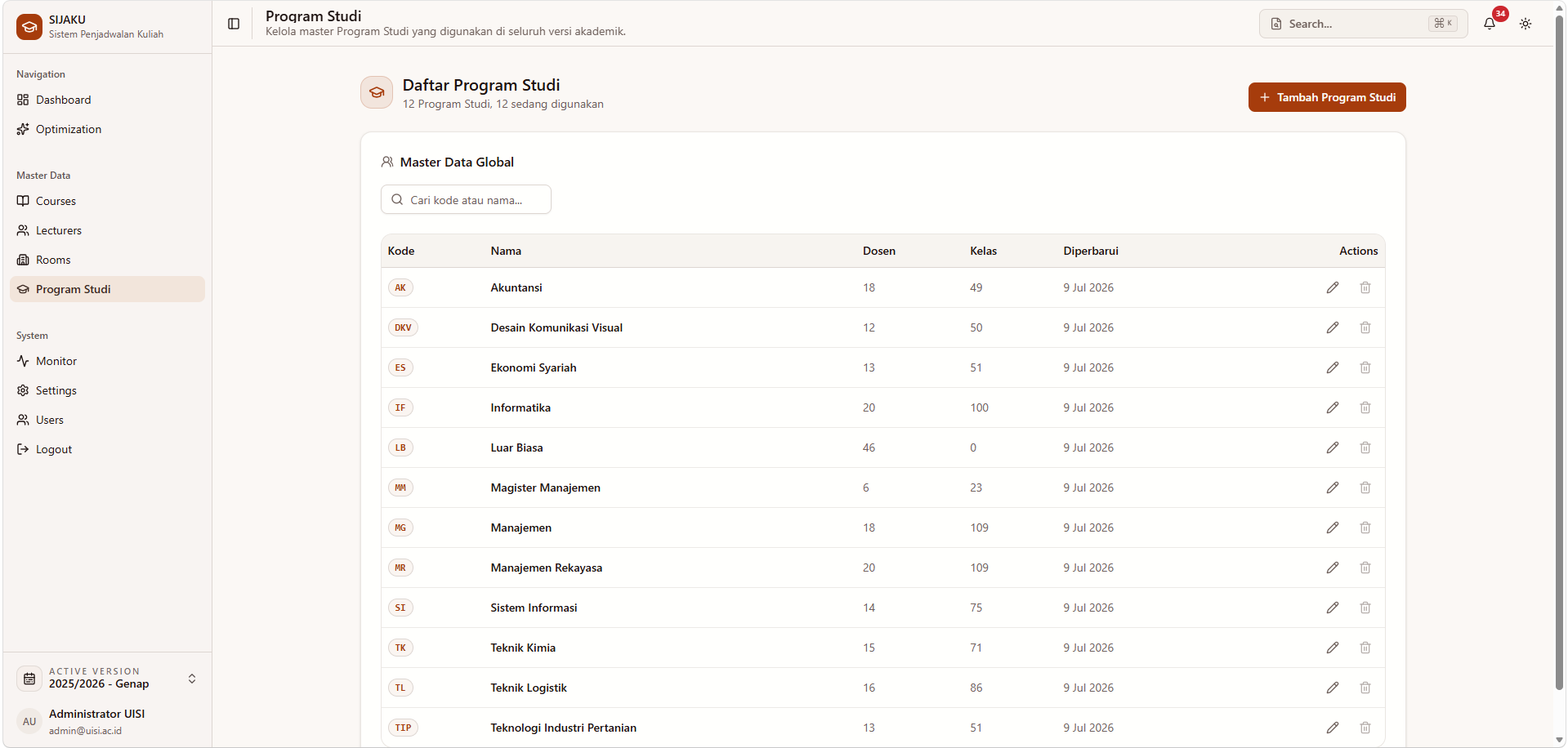Edit Desain Komunikasi Visual program
1568x748 pixels.
1333,327
